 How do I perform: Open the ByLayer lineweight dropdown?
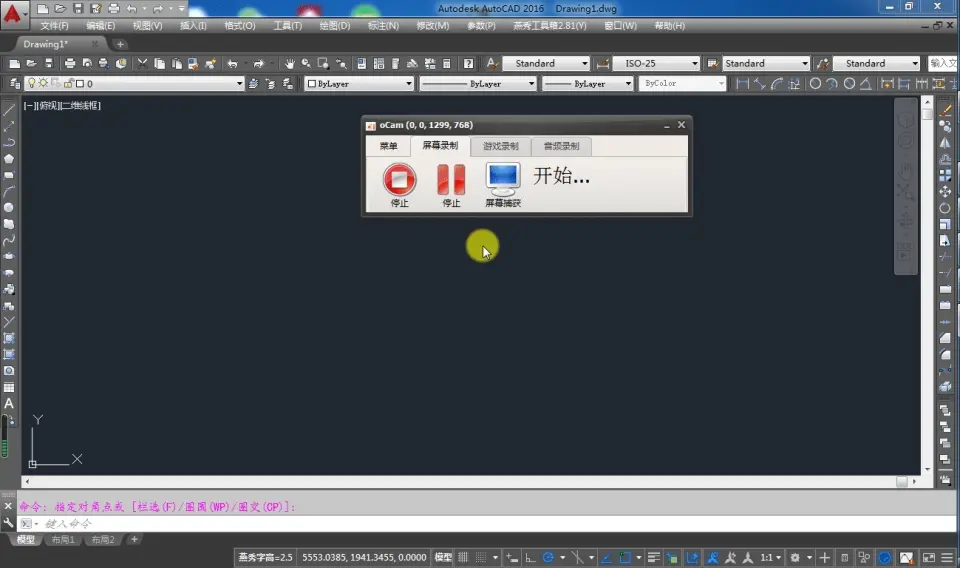[588, 83]
